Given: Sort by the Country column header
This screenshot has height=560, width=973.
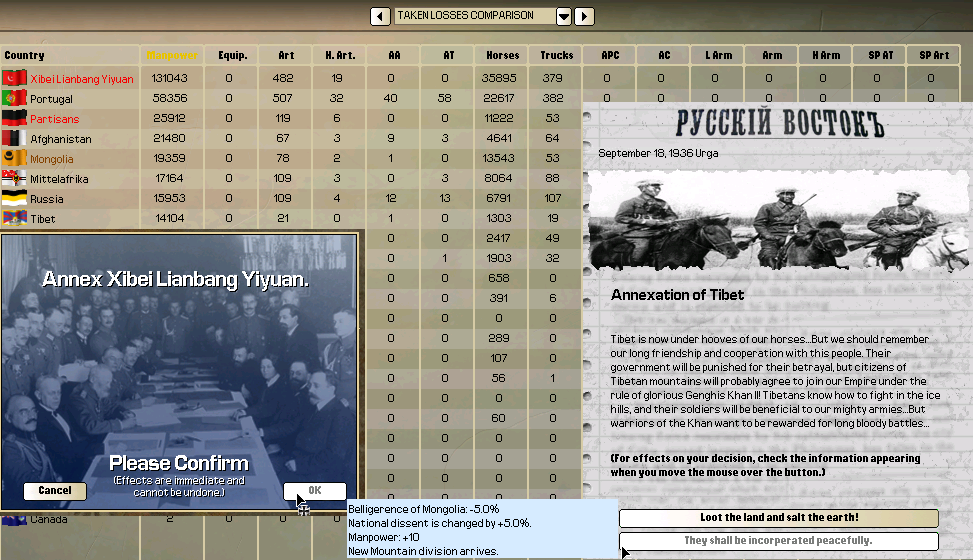Looking at the screenshot, I should click(70, 55).
